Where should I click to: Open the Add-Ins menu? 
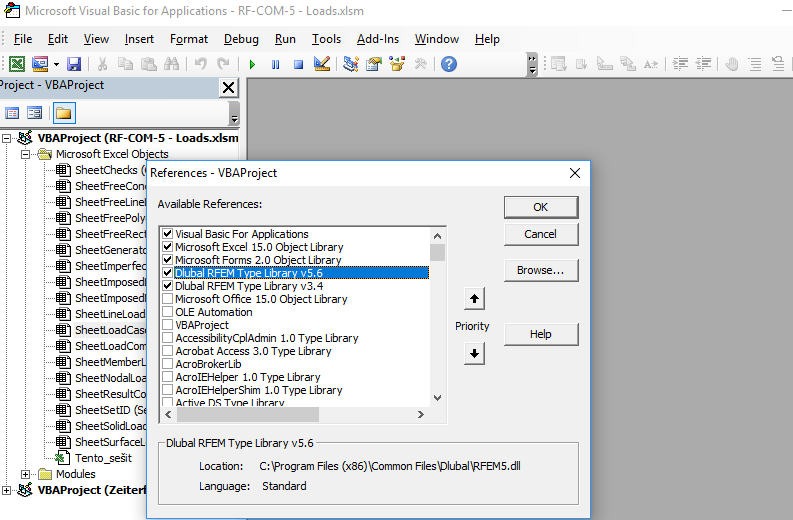(378, 39)
